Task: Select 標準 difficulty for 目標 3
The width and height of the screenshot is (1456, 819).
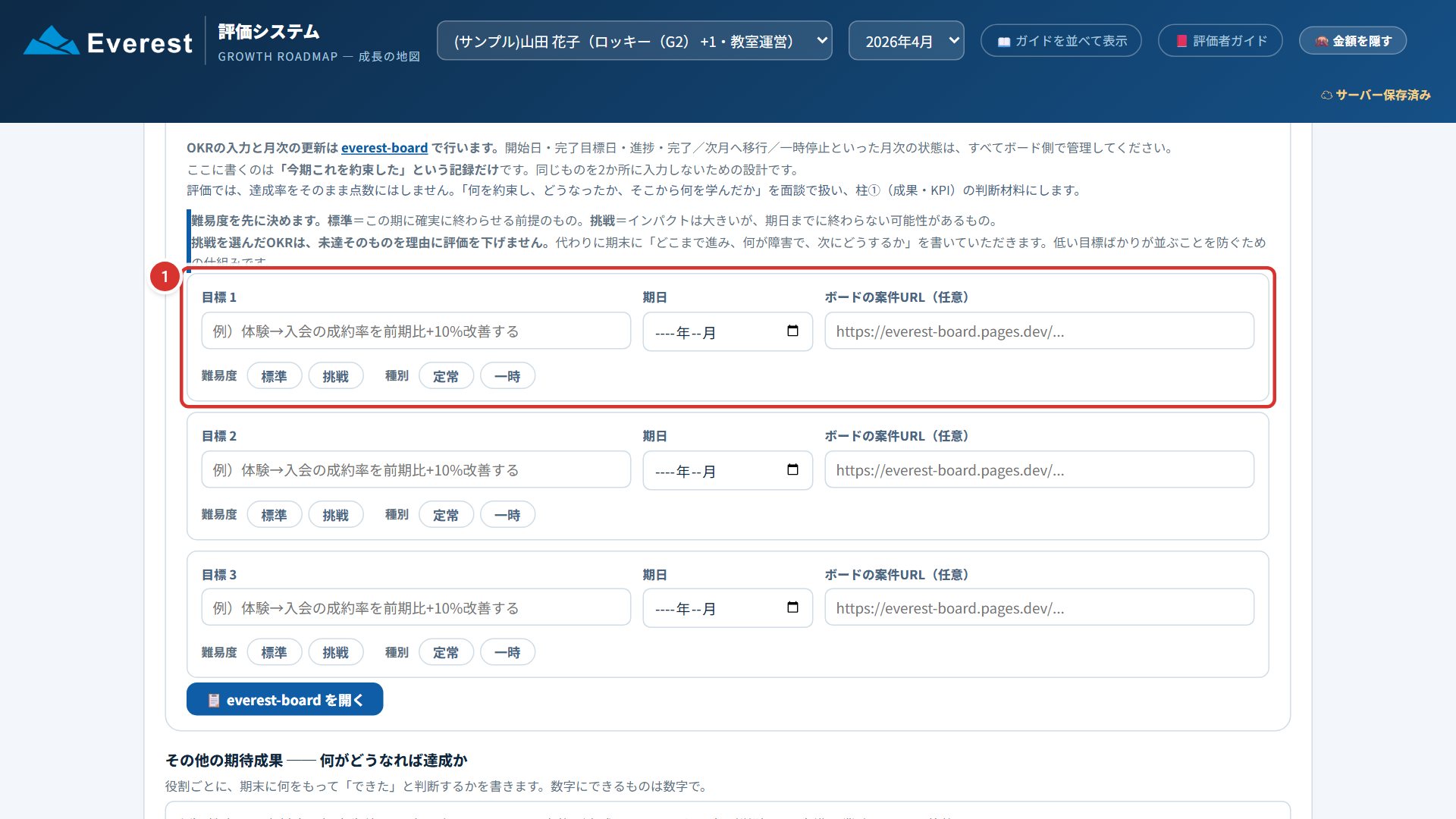Action: [275, 652]
